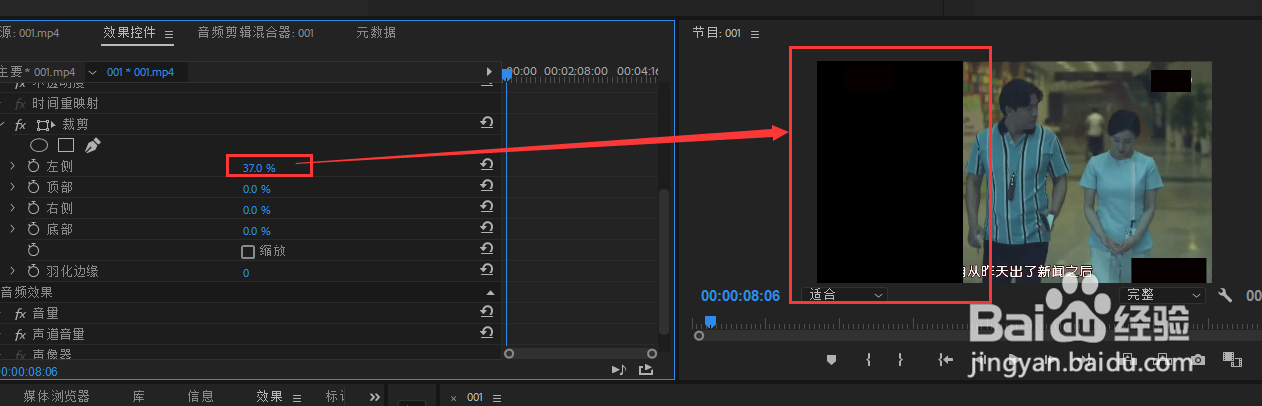Open the 信息 tab
1262x406 pixels.
point(201,397)
